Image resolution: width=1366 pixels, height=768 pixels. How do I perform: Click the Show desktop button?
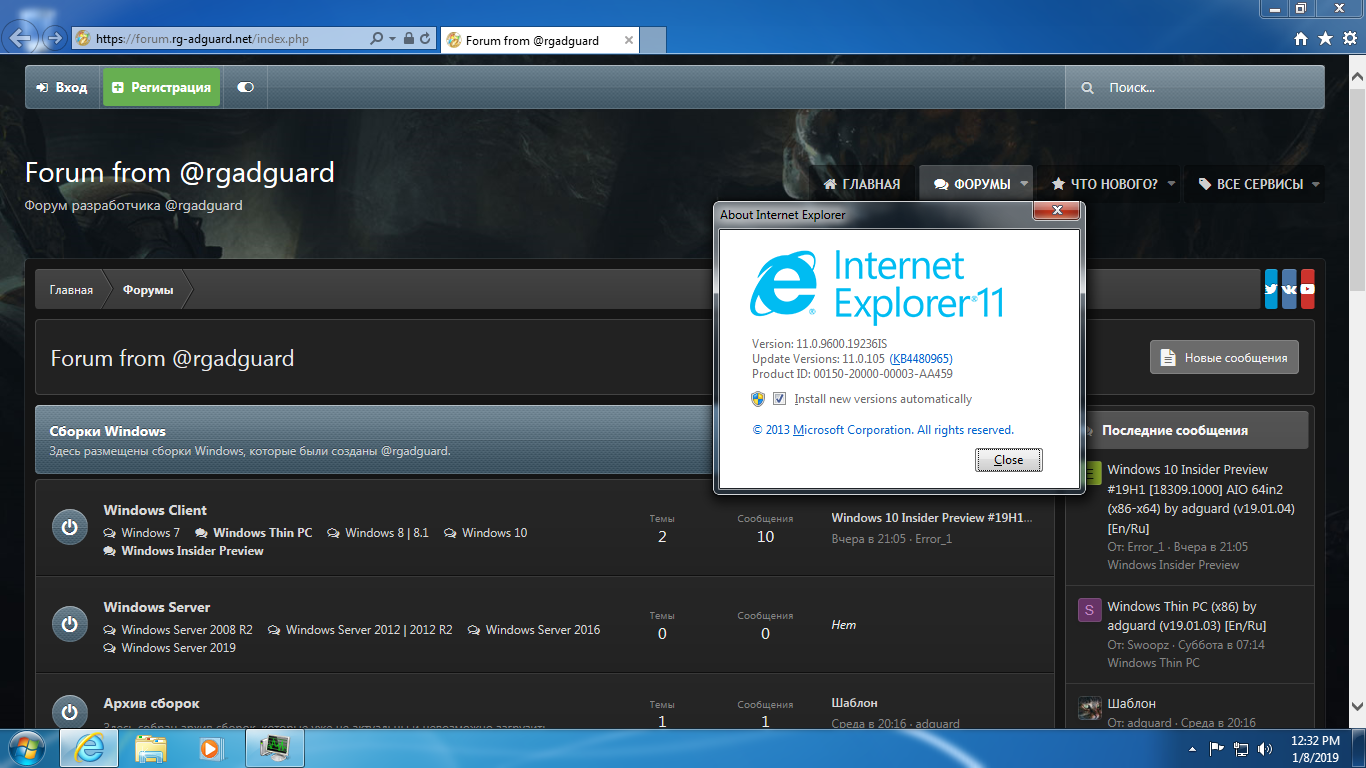tap(1359, 748)
